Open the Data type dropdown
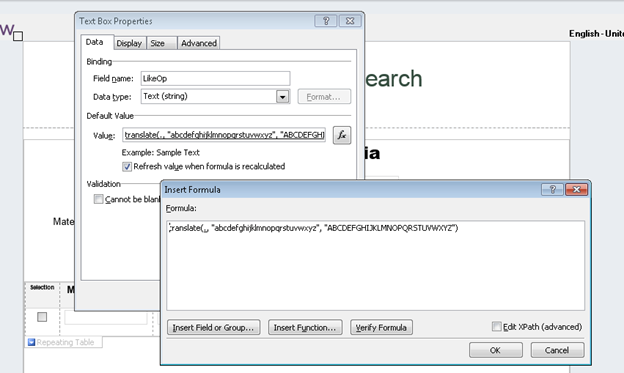Viewport: 624px width, 373px height. point(283,97)
